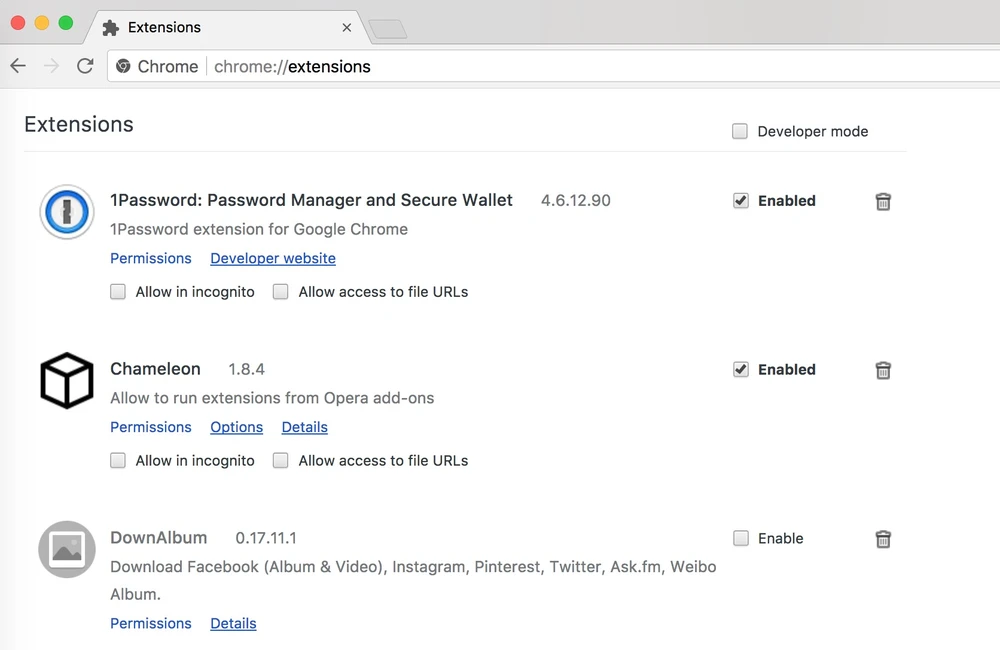Screen dimensions: 1000x650
Task: Click the DownAlbum extension icon
Action: coord(67,549)
